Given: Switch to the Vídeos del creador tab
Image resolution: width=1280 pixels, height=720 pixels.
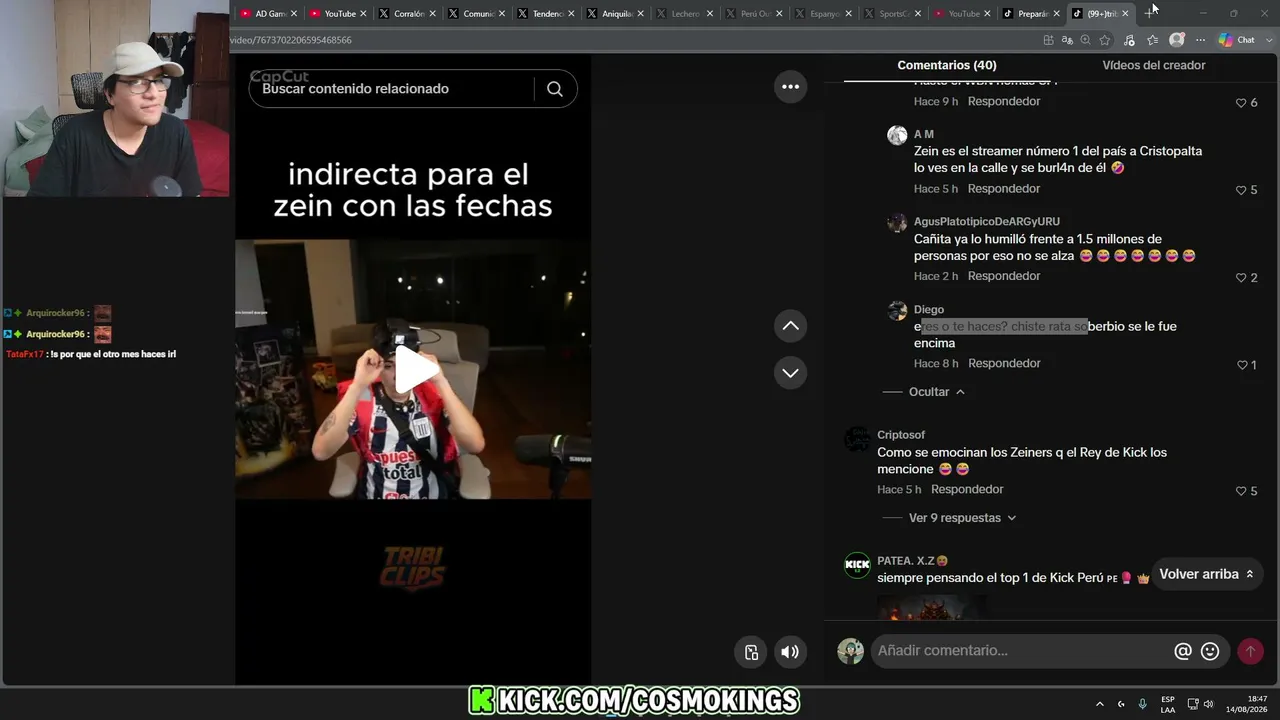Looking at the screenshot, I should (1154, 65).
